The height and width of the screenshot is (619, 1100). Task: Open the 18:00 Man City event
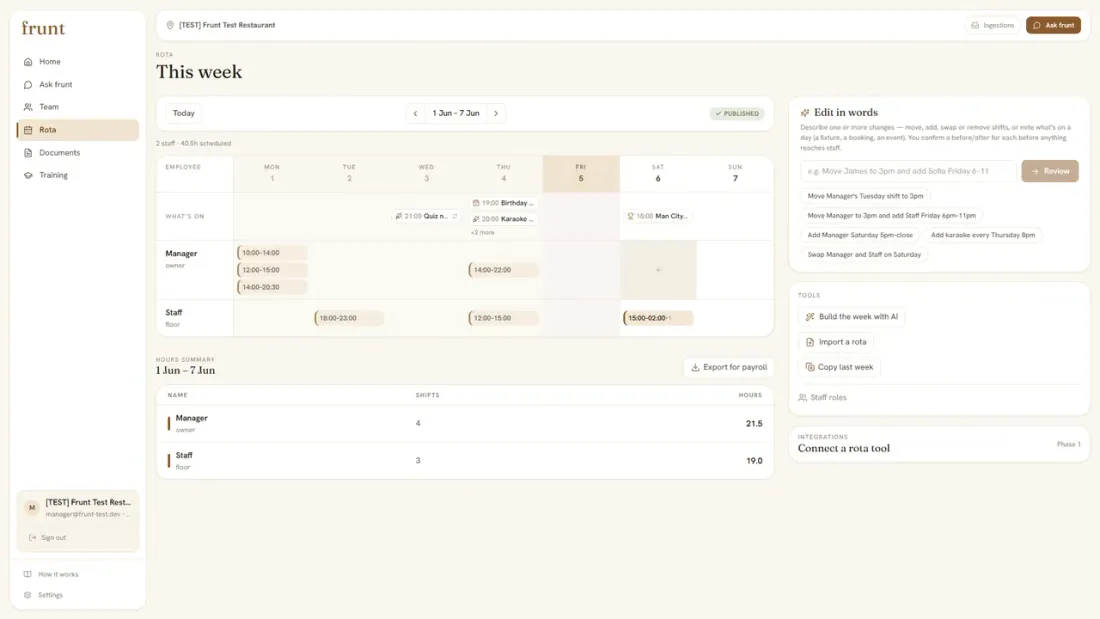tap(658, 216)
